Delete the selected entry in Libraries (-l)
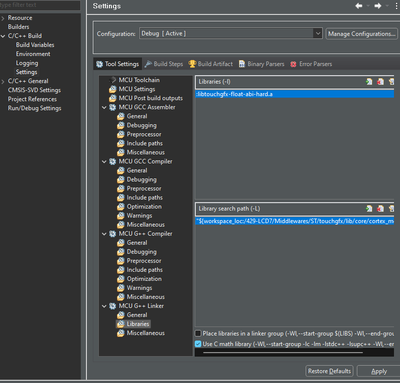 tap(380, 82)
